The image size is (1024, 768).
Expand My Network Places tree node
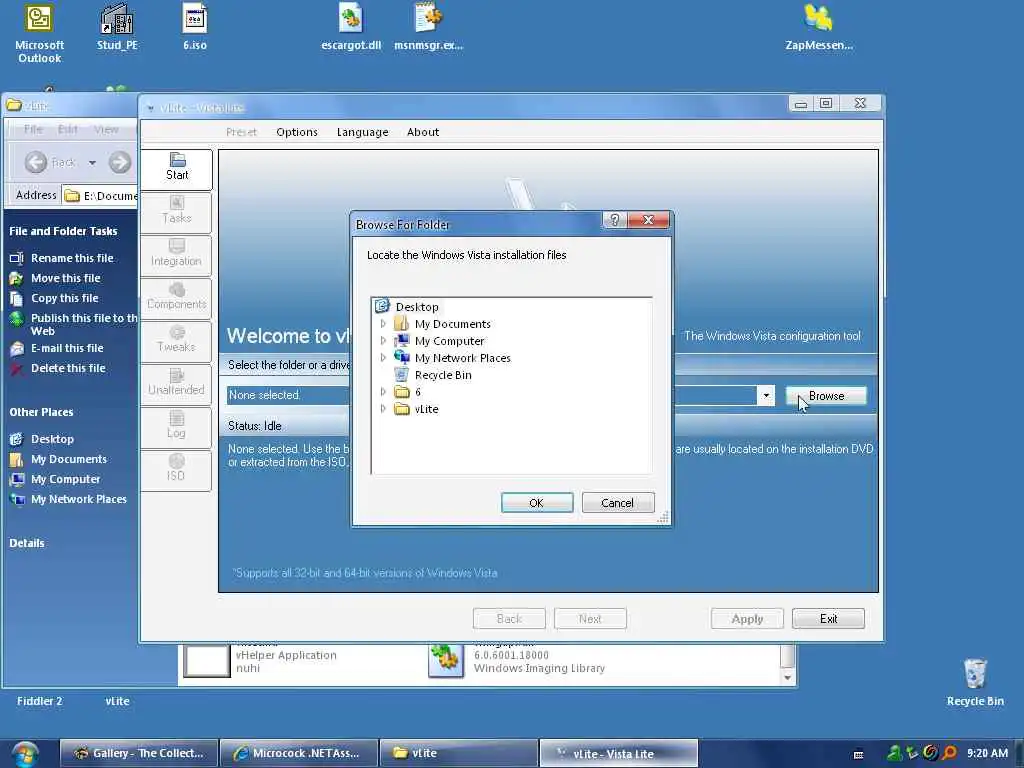click(383, 357)
